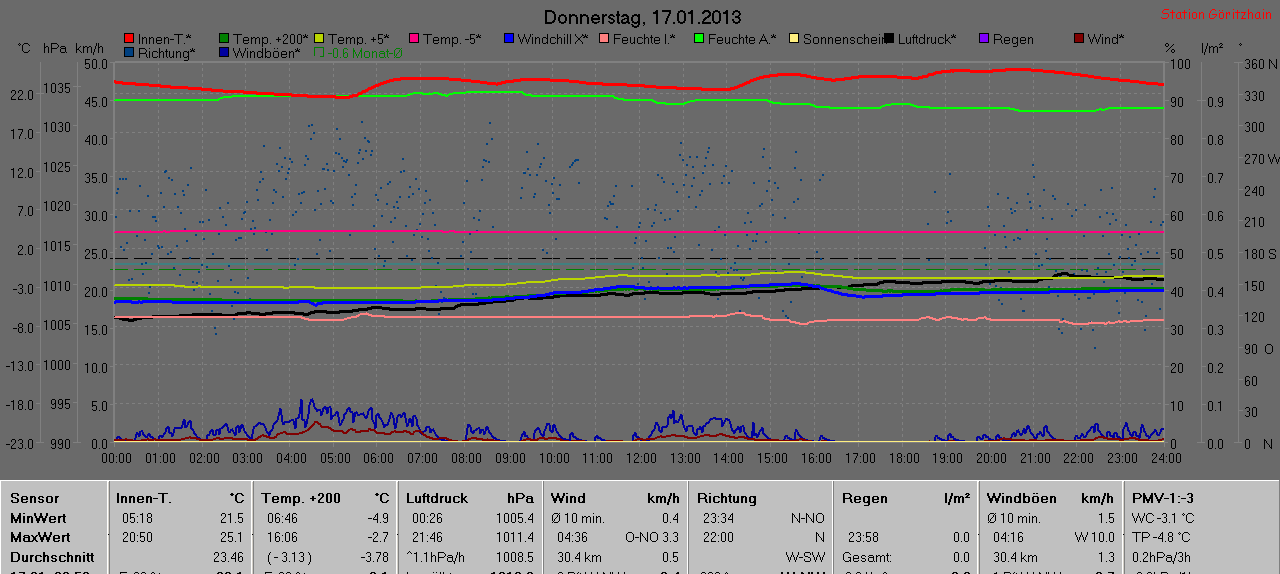1280x574 pixels.
Task: Click the 1035 hPa axis label
Action: point(57,88)
